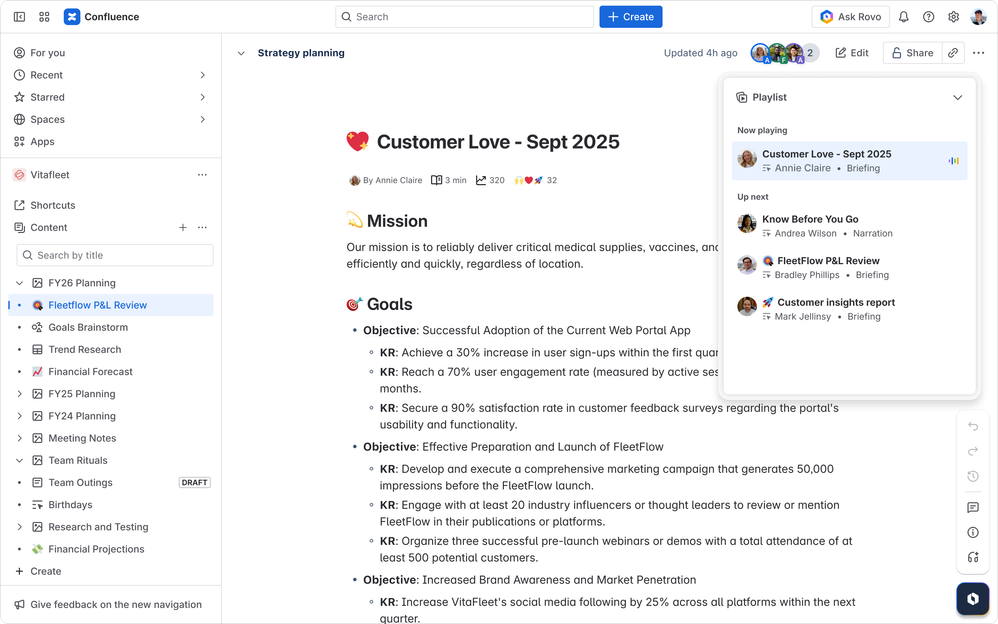Click the Ask Rovo button
Image resolution: width=998 pixels, height=624 pixels.
pos(851,17)
